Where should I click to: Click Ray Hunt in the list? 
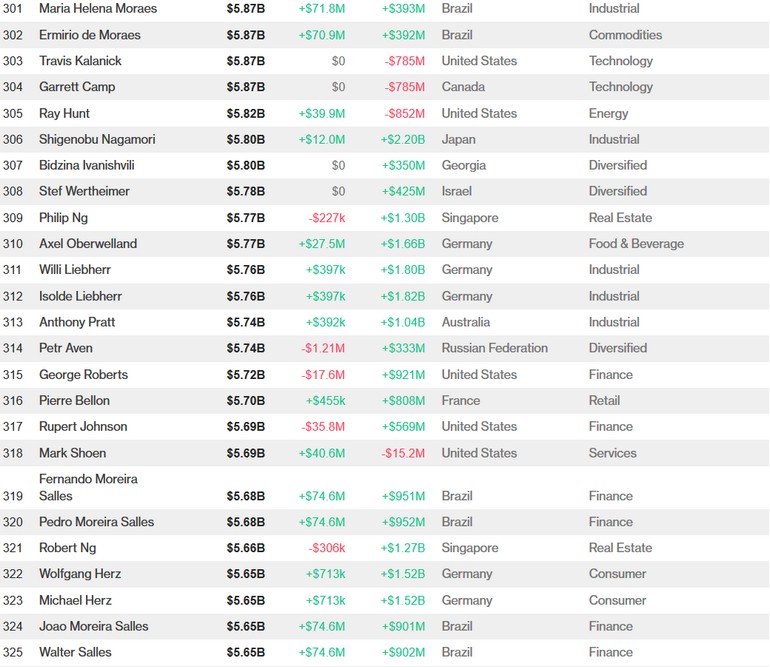64,113
